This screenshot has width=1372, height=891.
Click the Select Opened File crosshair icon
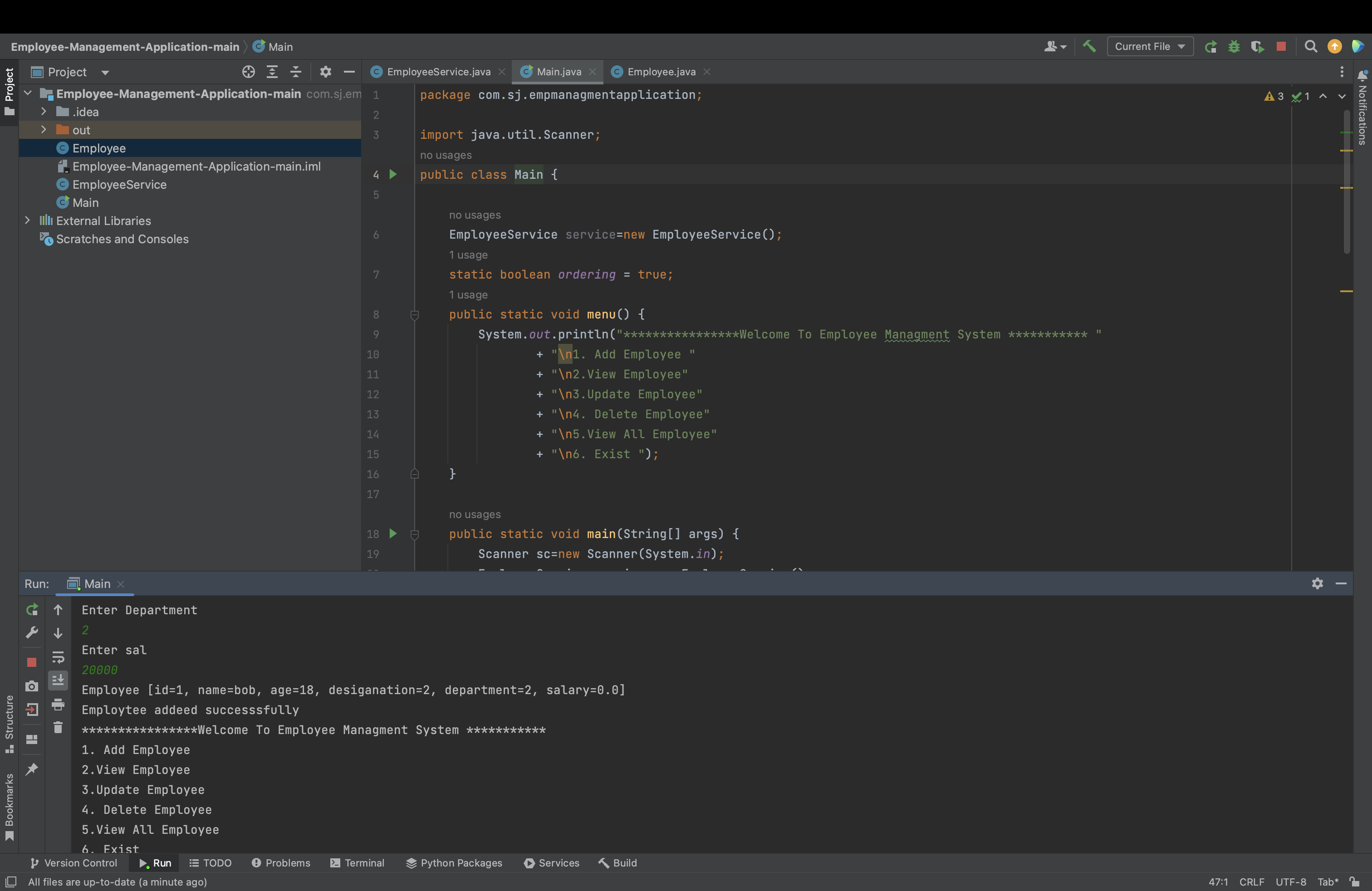tap(249, 72)
